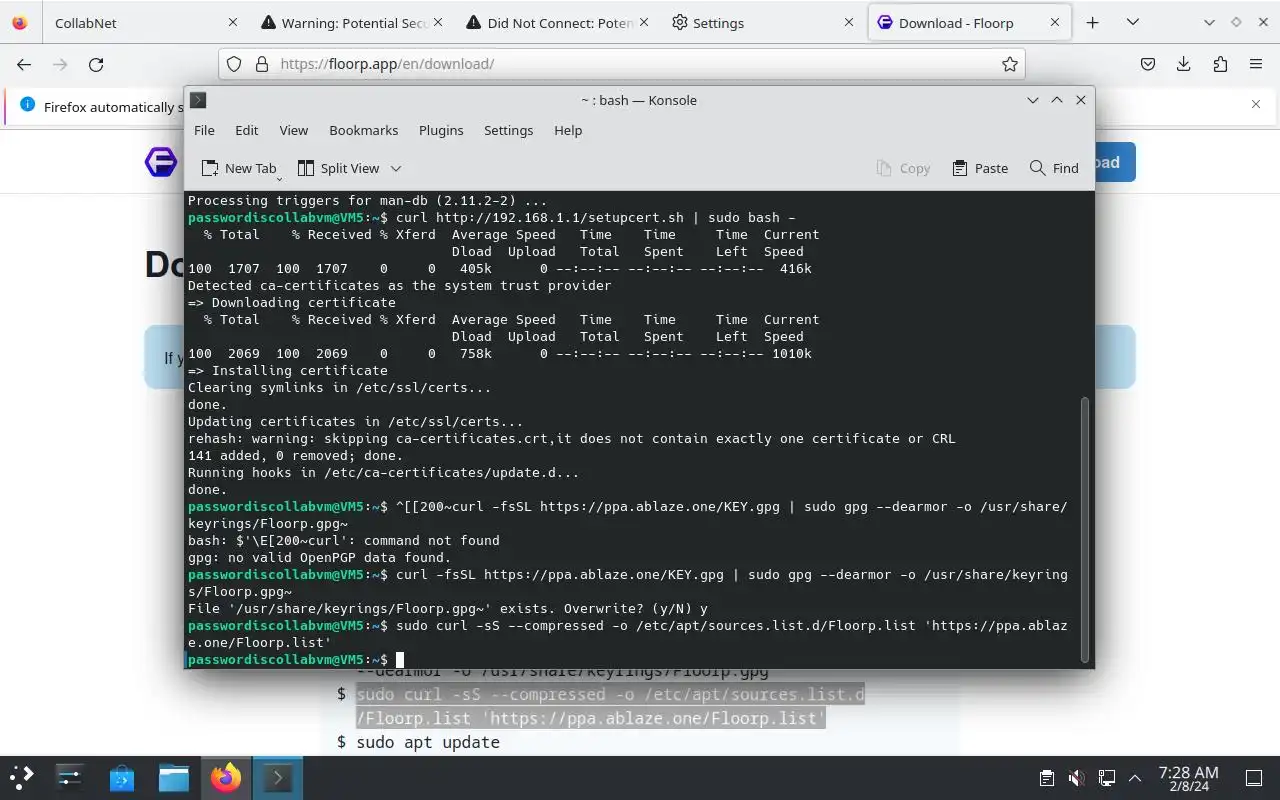
Task: Close the Download - Floorp tab
Action: (1055, 22)
